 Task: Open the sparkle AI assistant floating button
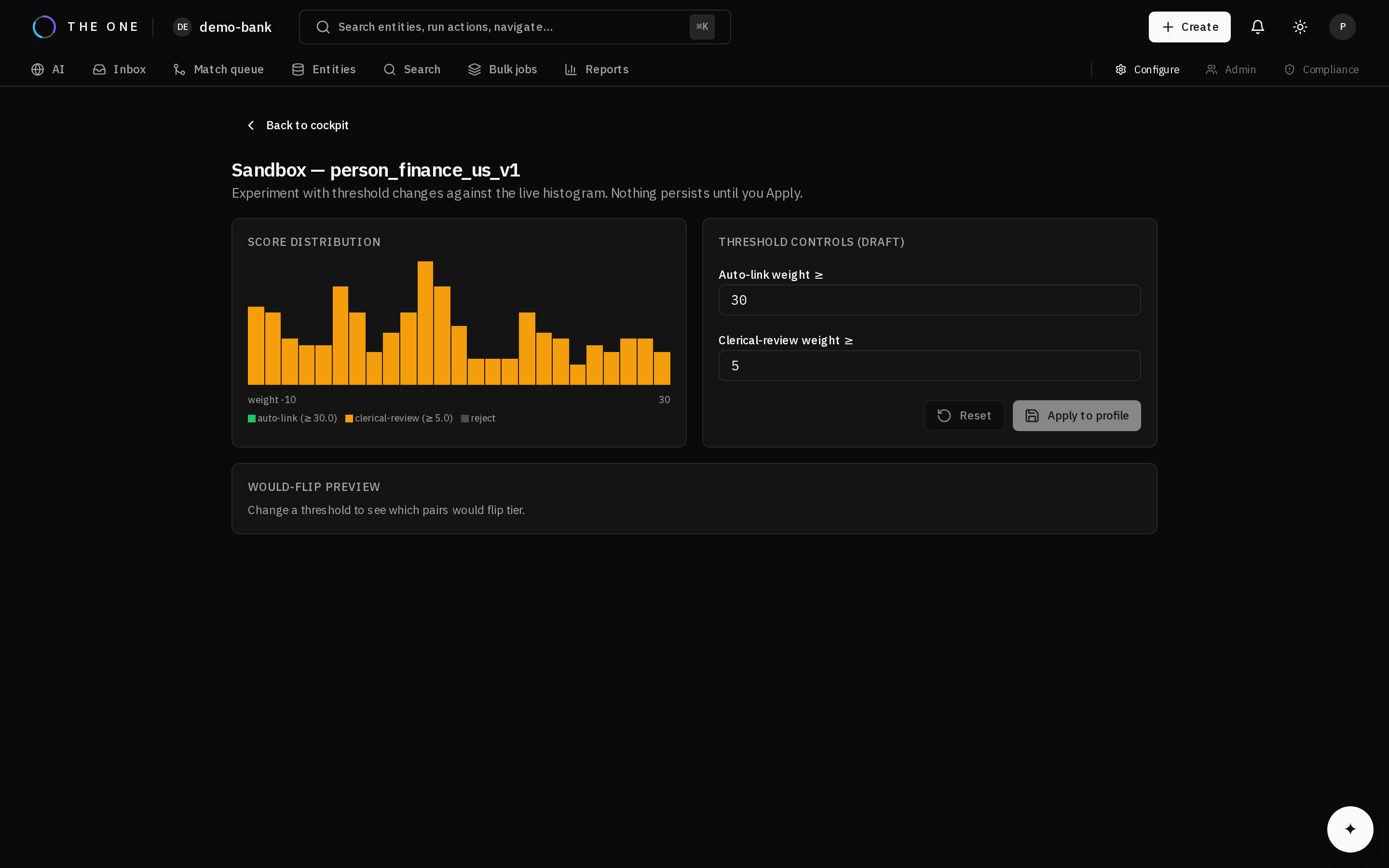point(1350,829)
